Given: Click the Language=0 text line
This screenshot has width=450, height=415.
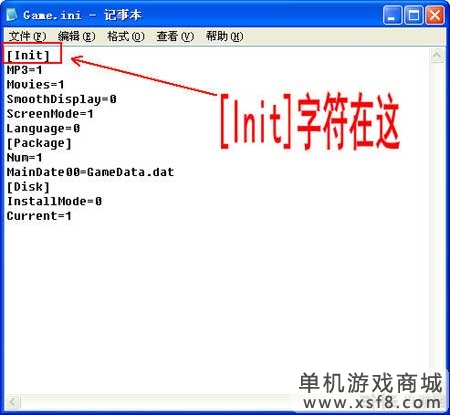Looking at the screenshot, I should pos(43,129).
